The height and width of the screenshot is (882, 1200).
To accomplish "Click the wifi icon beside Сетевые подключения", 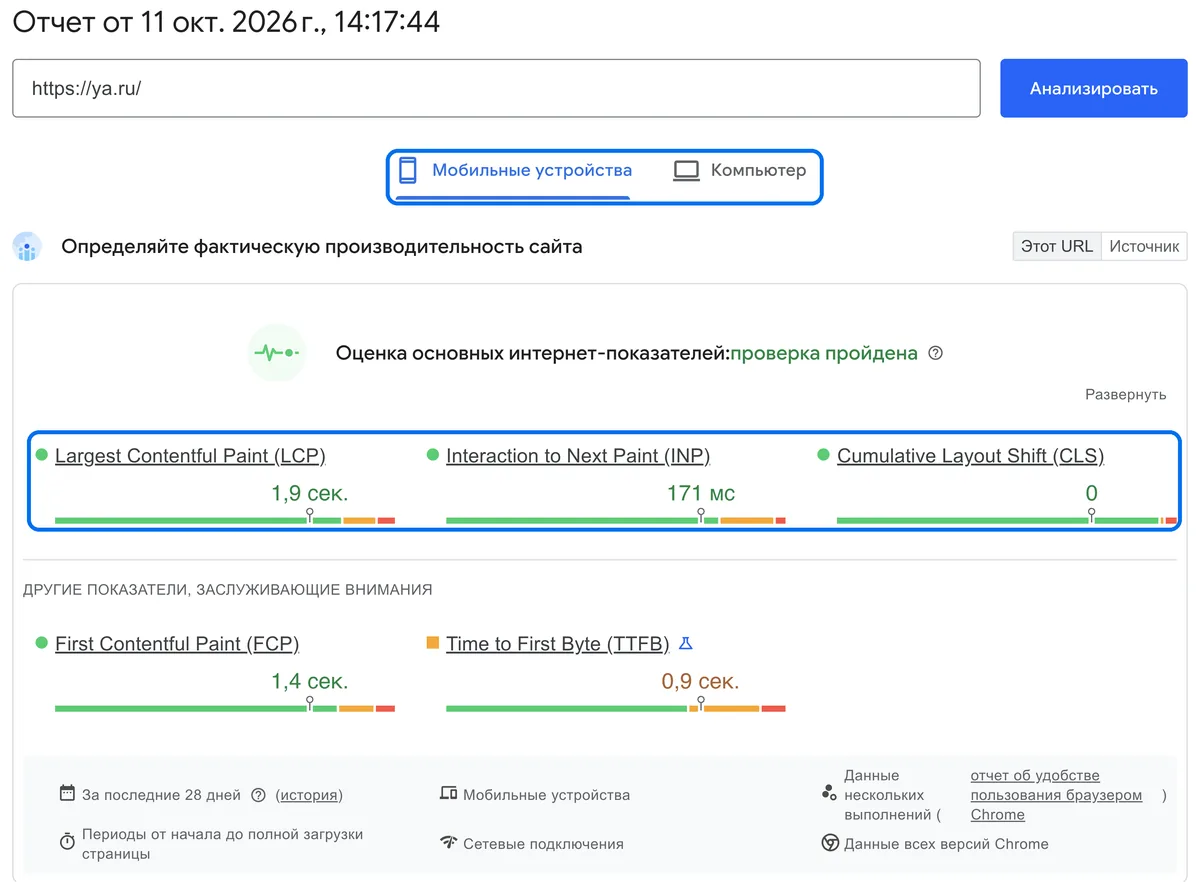I will click(448, 842).
